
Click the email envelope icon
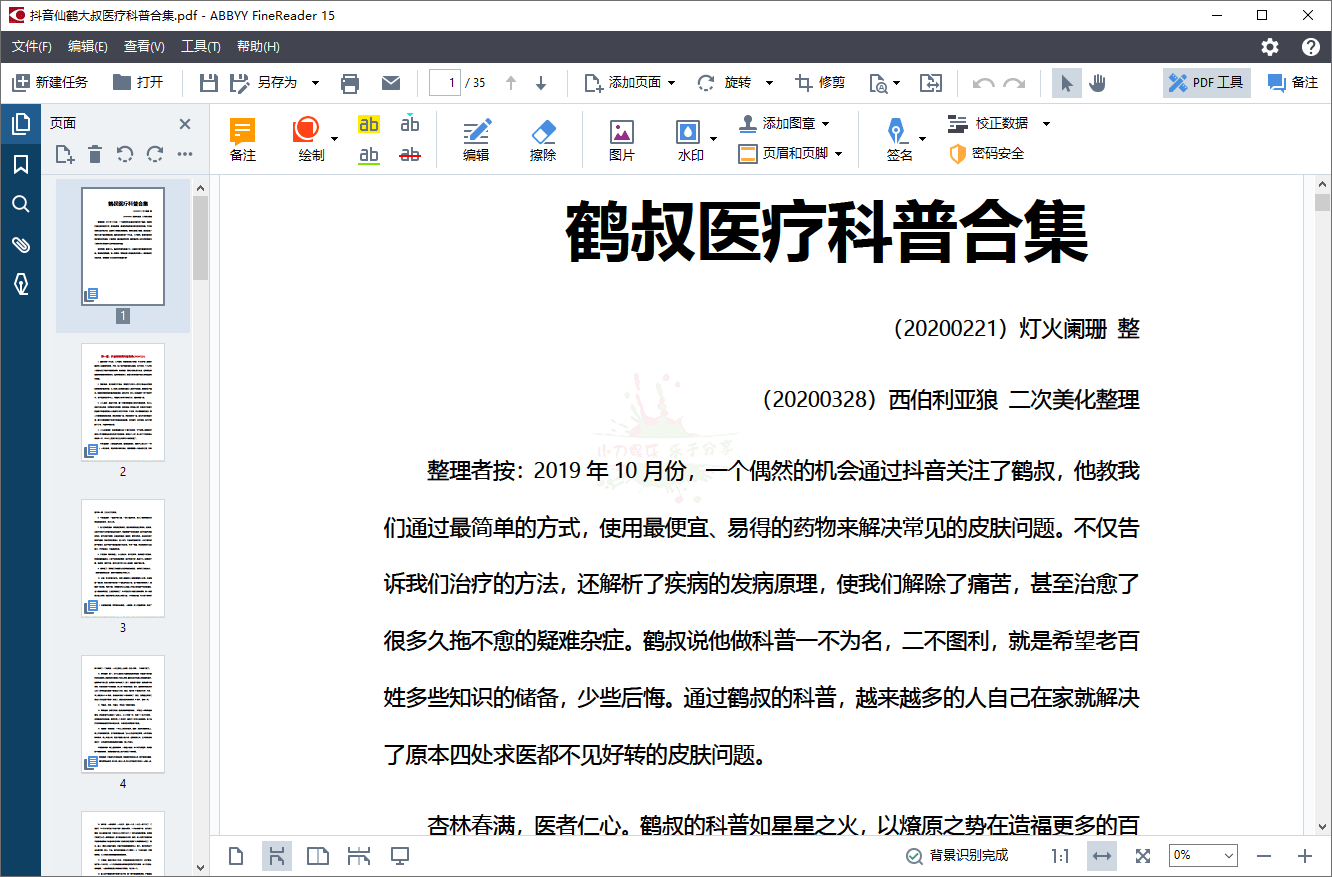pos(391,83)
